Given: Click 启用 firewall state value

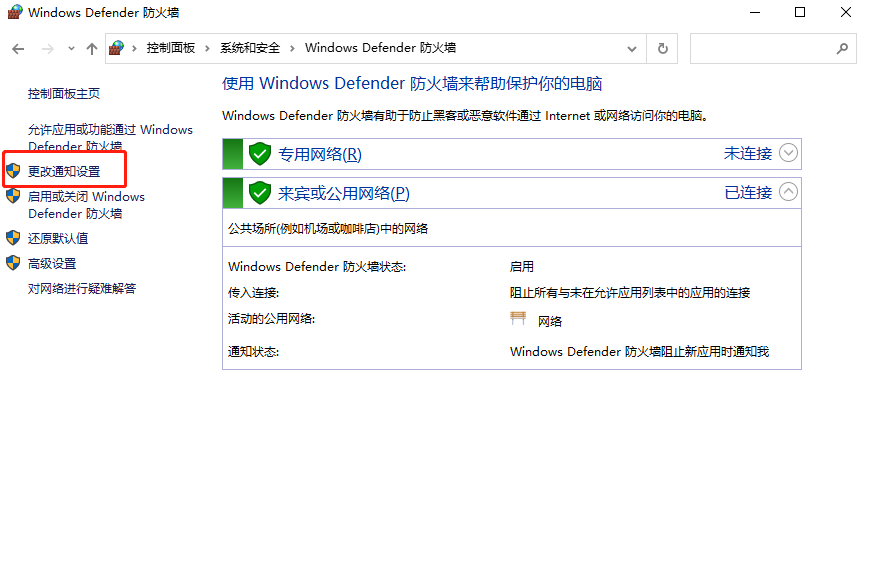Looking at the screenshot, I should coord(522,267).
